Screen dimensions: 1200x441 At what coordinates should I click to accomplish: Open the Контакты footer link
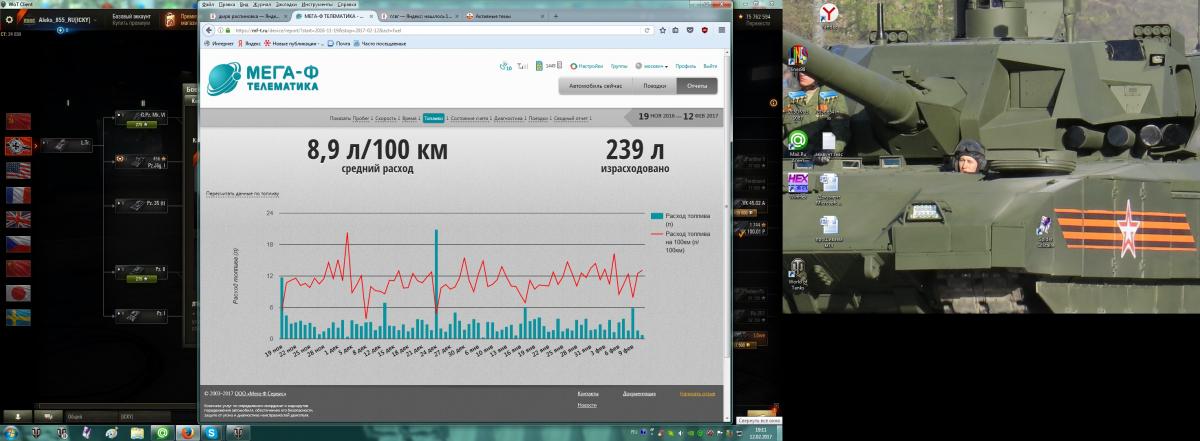point(589,394)
